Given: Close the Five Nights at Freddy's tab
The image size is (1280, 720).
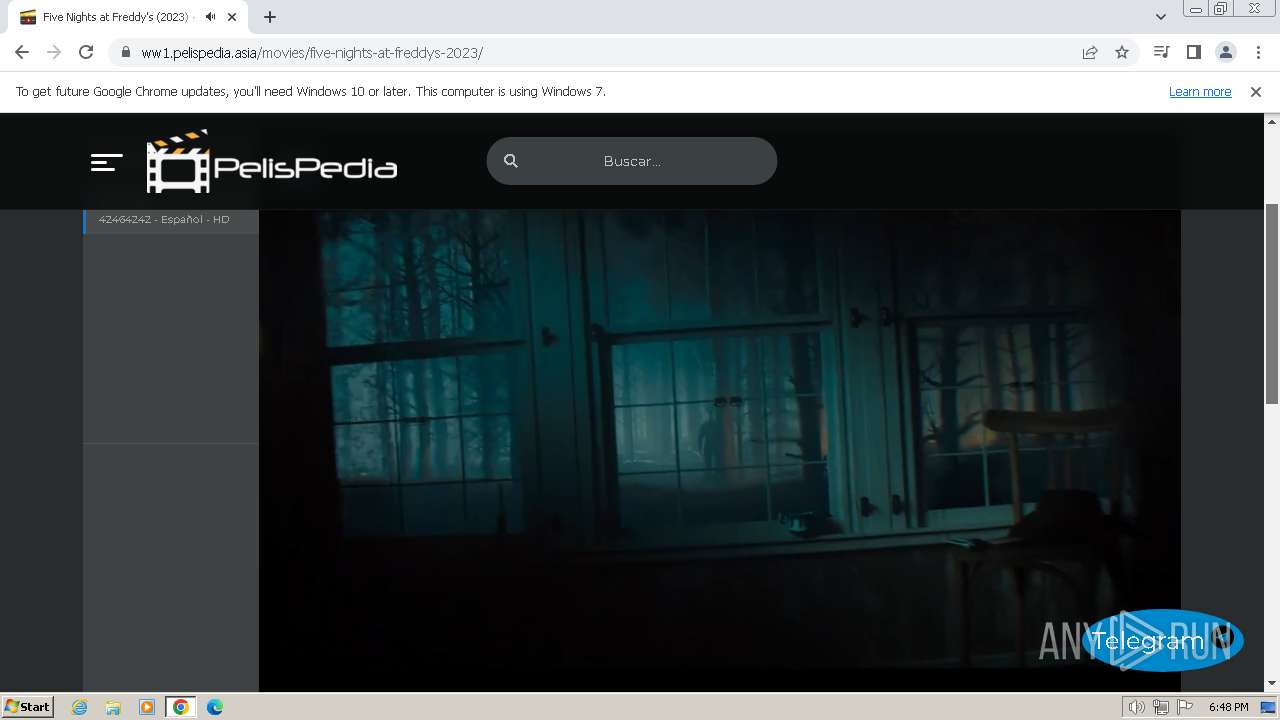Looking at the screenshot, I should coord(232,17).
